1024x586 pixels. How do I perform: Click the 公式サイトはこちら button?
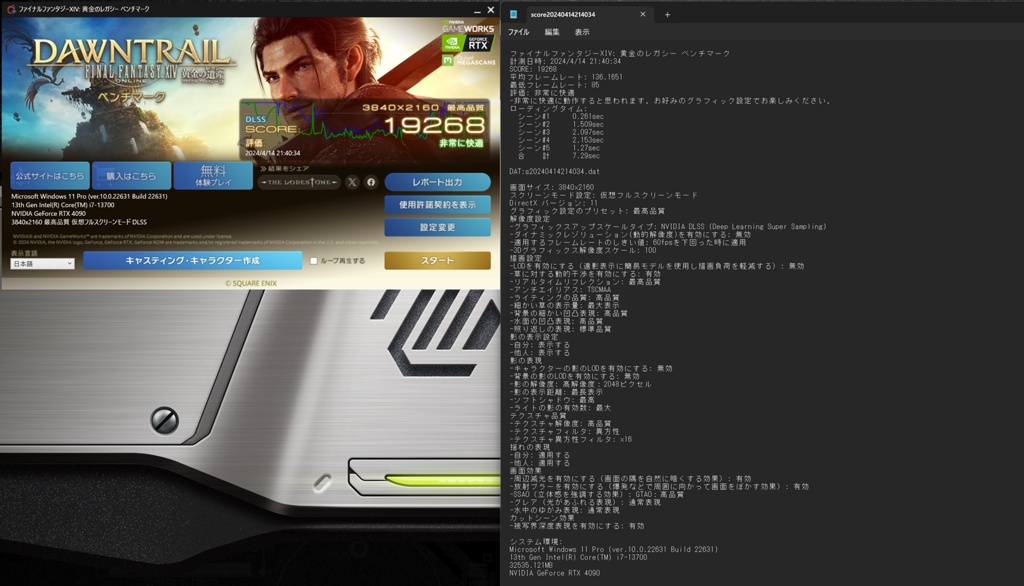click(x=50, y=176)
